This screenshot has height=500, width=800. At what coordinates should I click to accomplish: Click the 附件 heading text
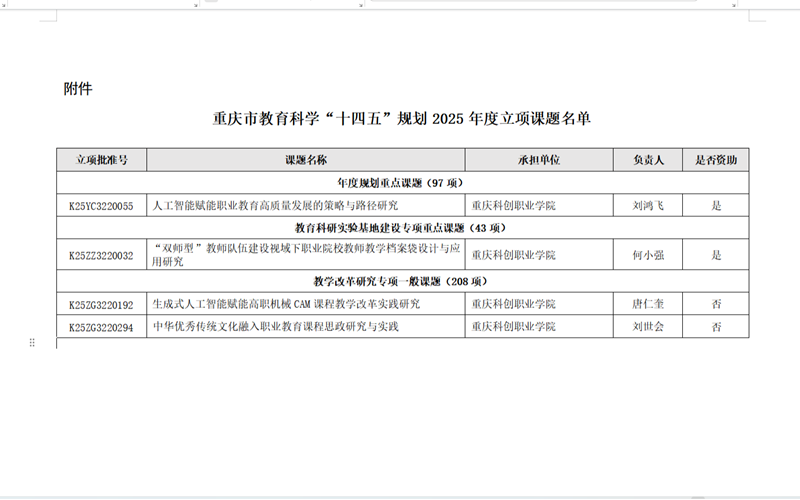tap(78, 89)
